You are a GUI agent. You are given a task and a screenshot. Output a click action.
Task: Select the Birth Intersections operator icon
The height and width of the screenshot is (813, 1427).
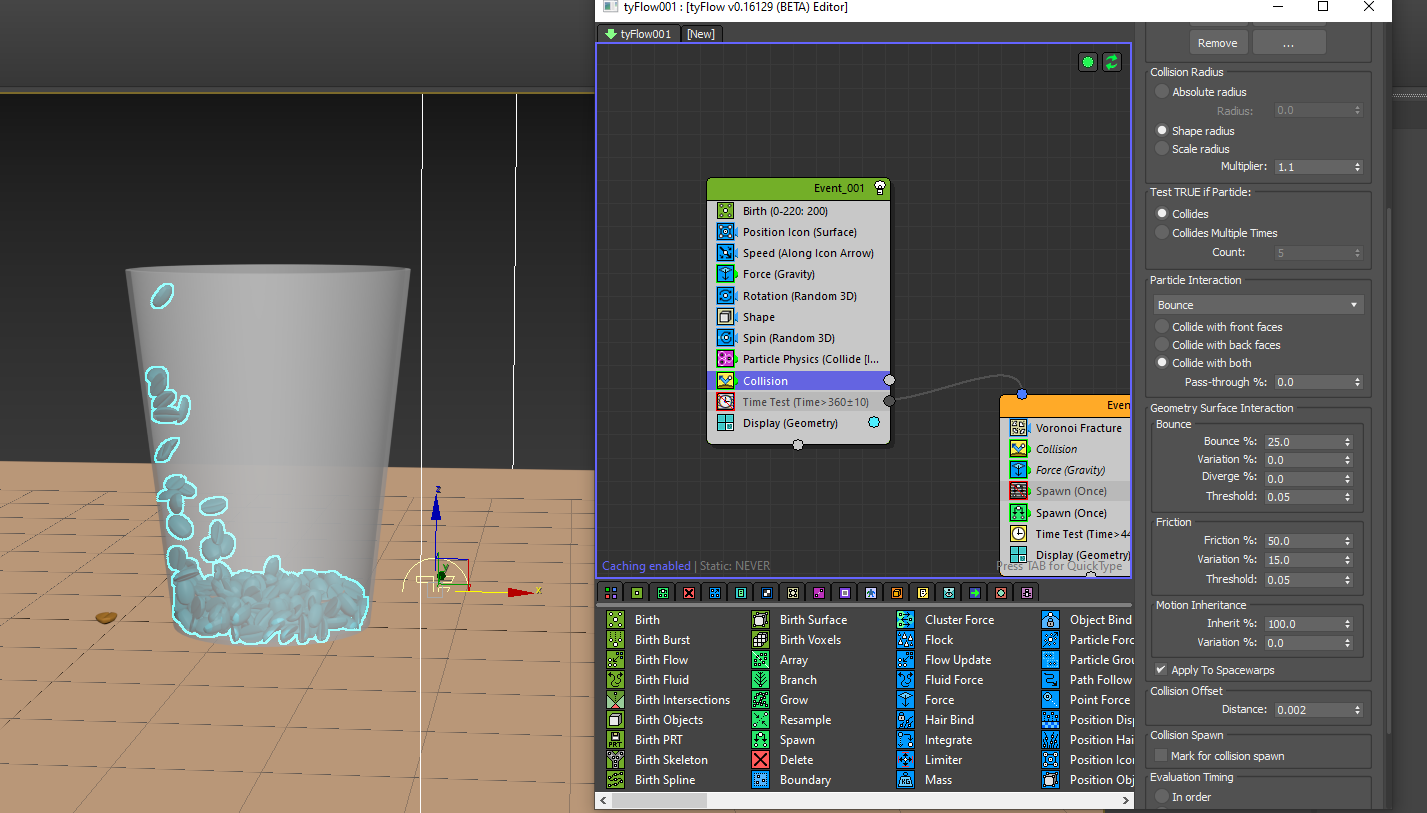[616, 700]
